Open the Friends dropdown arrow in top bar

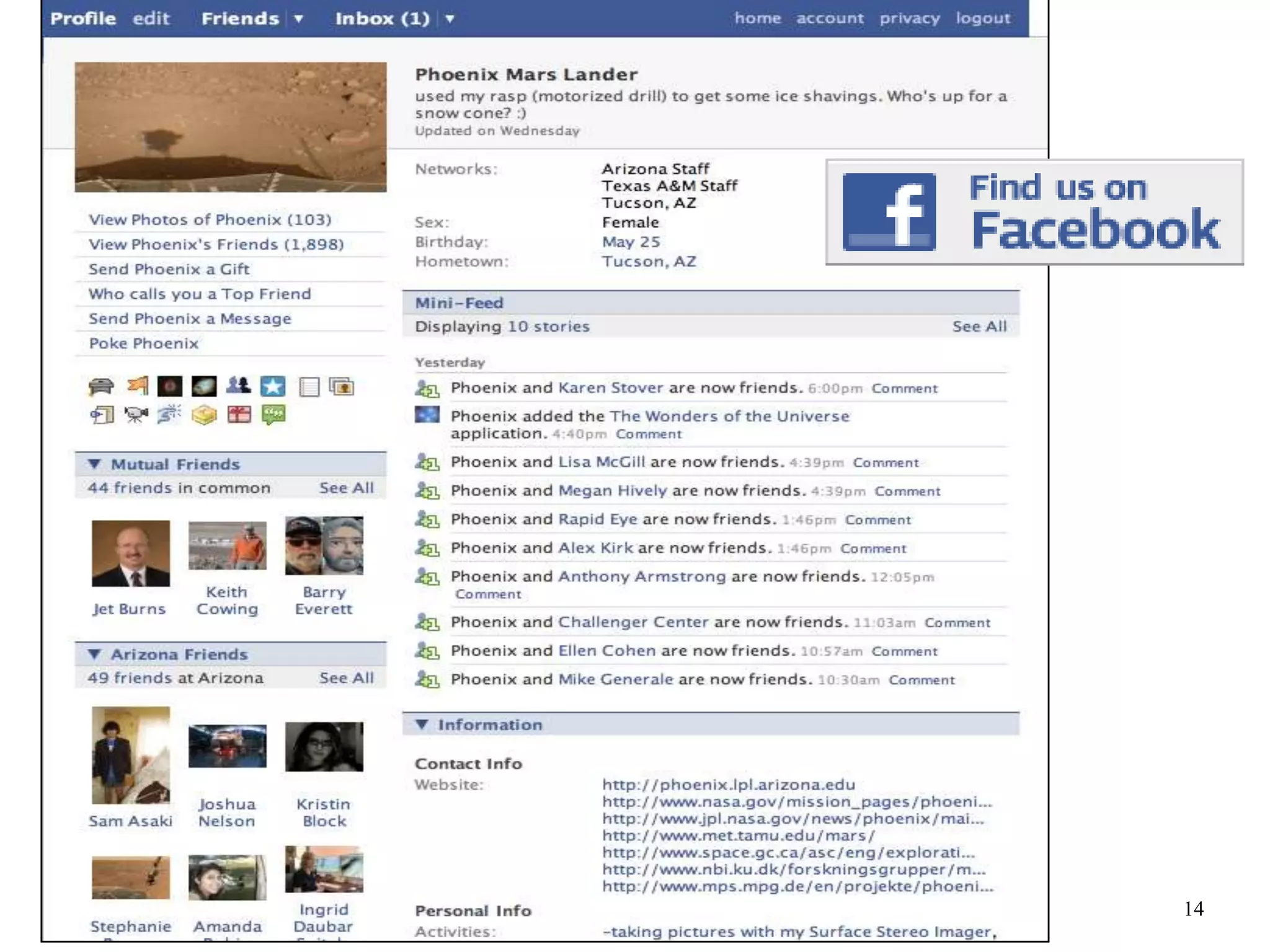pos(298,19)
